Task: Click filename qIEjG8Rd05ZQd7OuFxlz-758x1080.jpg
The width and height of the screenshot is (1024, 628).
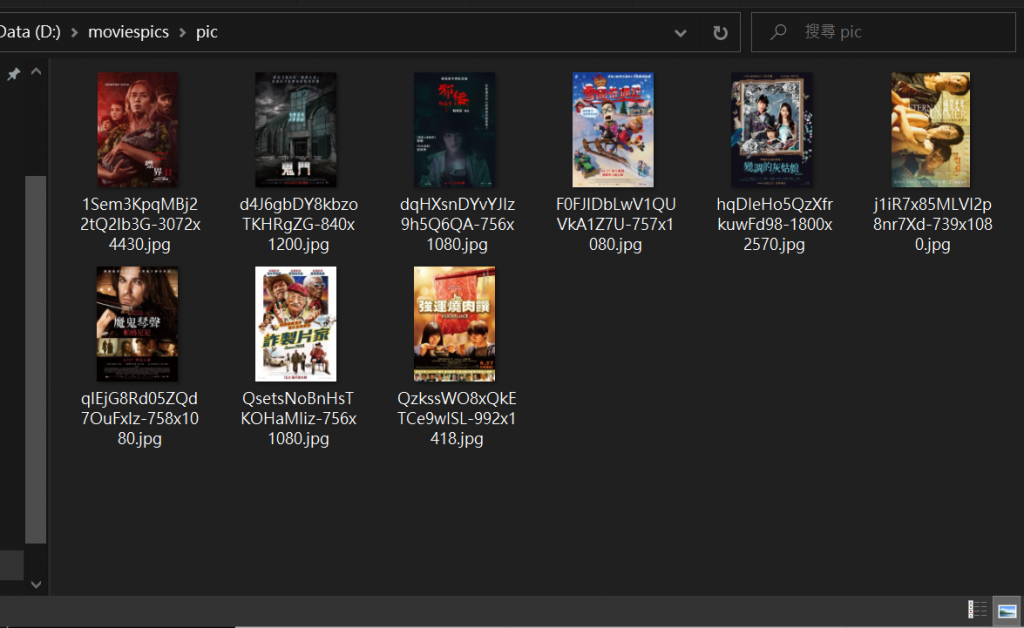Action: click(x=139, y=418)
